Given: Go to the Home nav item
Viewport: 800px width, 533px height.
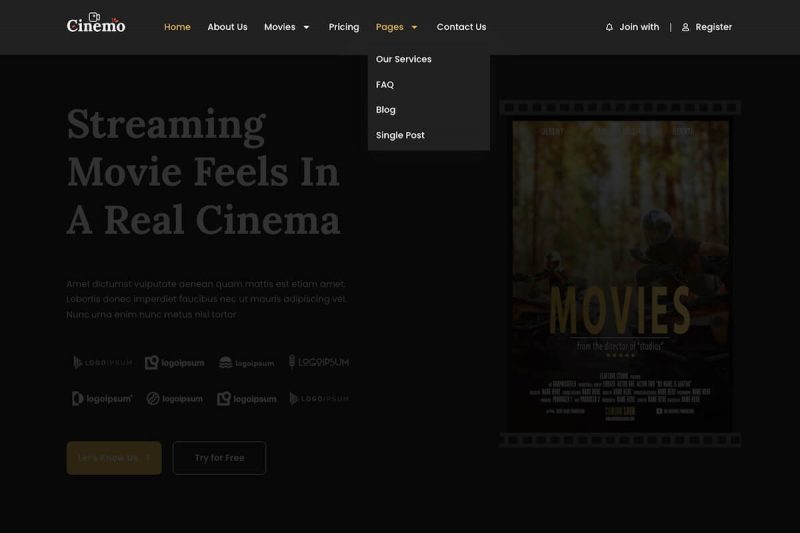Looking at the screenshot, I should tap(177, 27).
